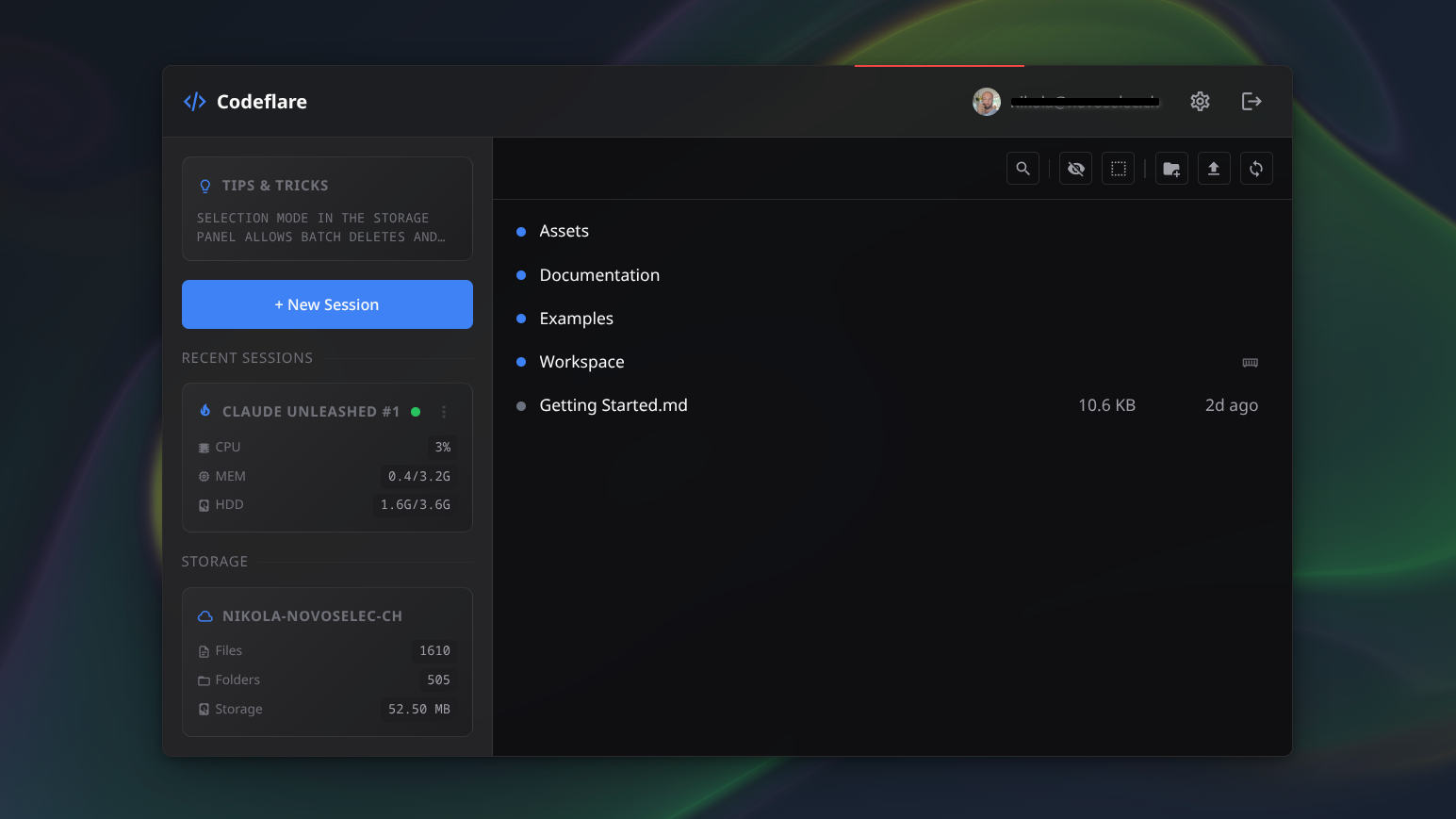Open settings via the gear icon
This screenshot has width=1456, height=819.
pyautogui.click(x=1200, y=101)
